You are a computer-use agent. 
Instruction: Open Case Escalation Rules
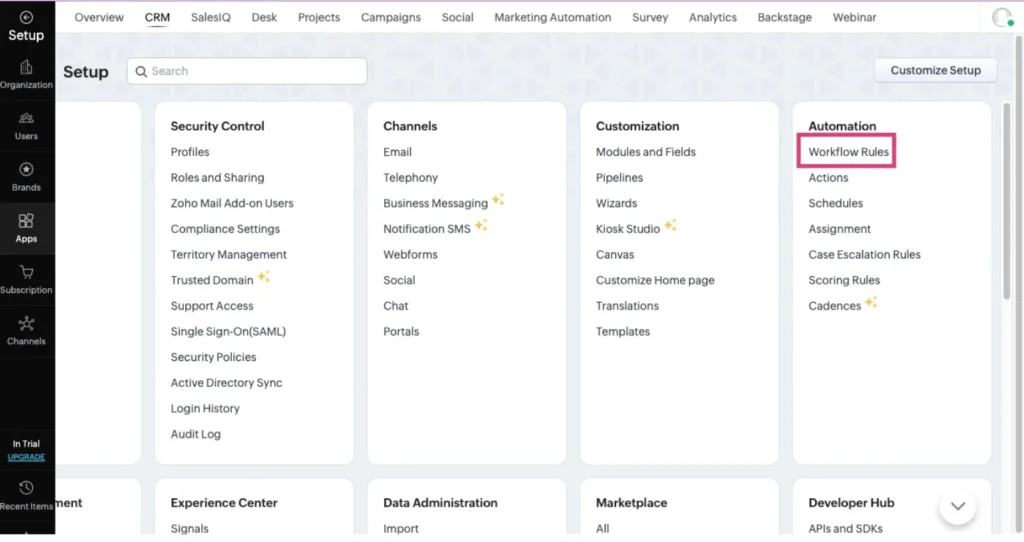pyautogui.click(x=864, y=255)
